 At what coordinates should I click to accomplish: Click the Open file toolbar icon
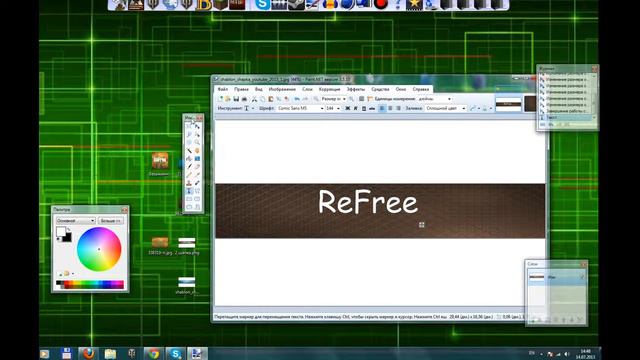coord(228,99)
